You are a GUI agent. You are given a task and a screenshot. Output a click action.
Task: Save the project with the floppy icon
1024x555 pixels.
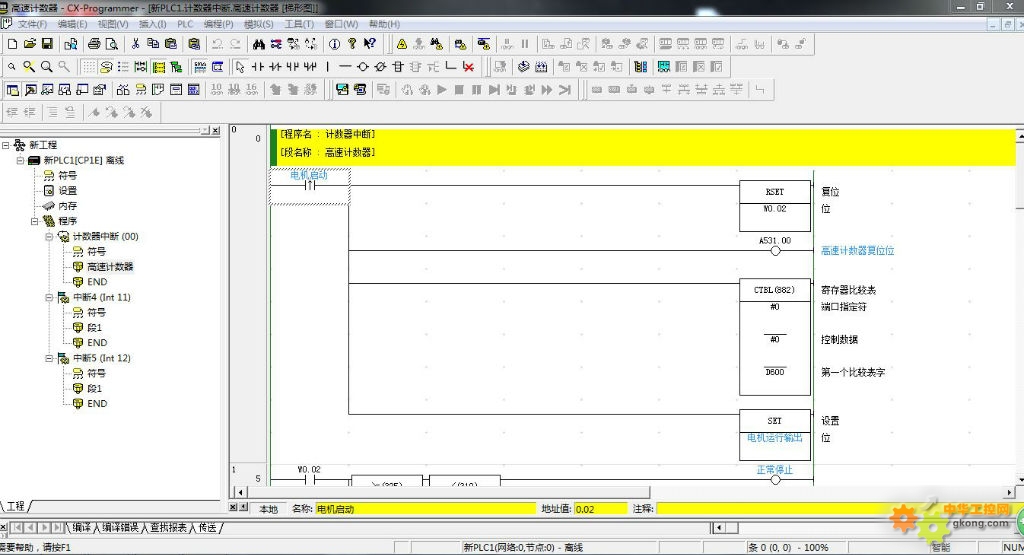pos(47,44)
